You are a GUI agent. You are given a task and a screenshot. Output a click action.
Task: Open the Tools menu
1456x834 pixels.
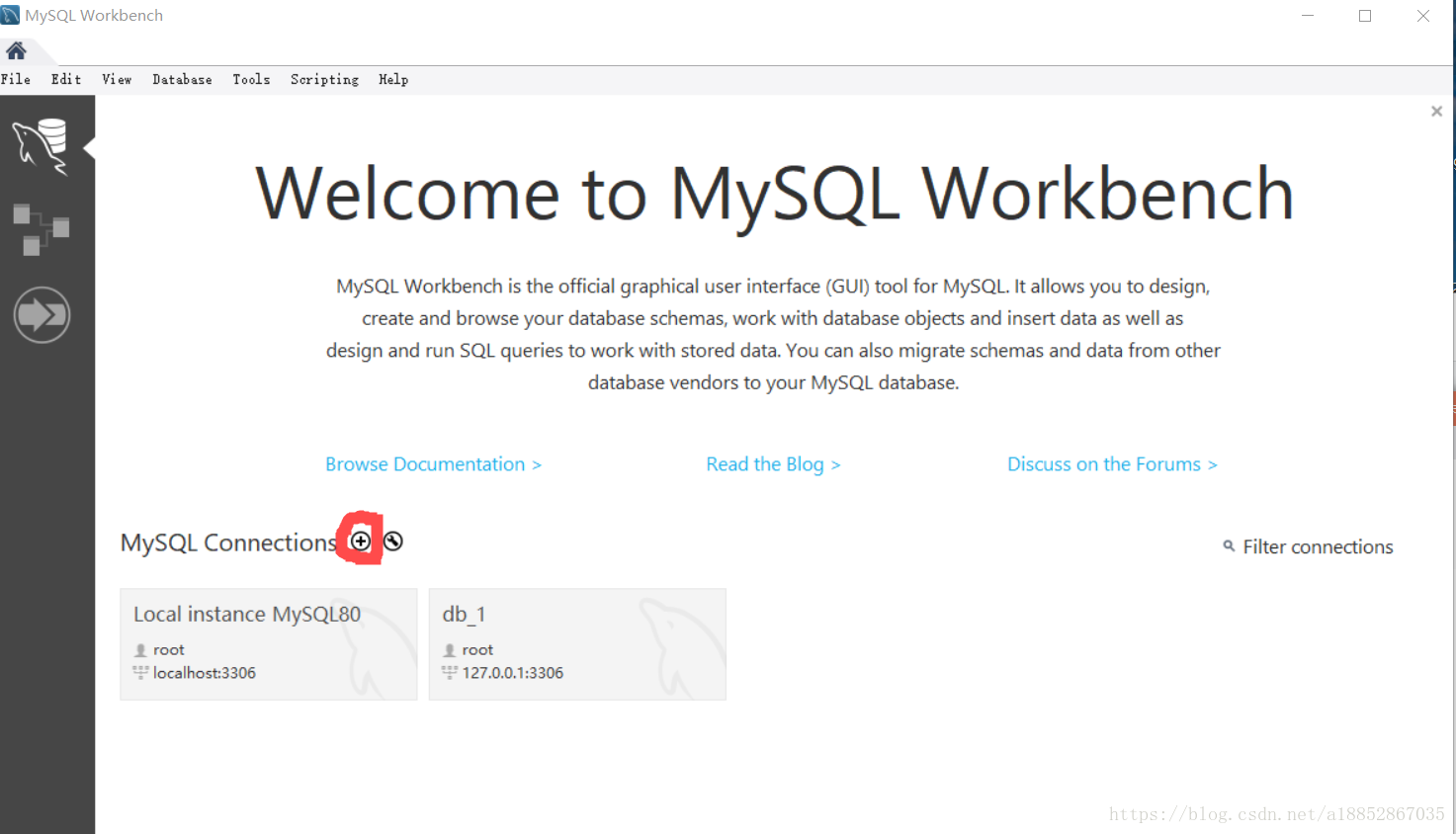point(251,79)
